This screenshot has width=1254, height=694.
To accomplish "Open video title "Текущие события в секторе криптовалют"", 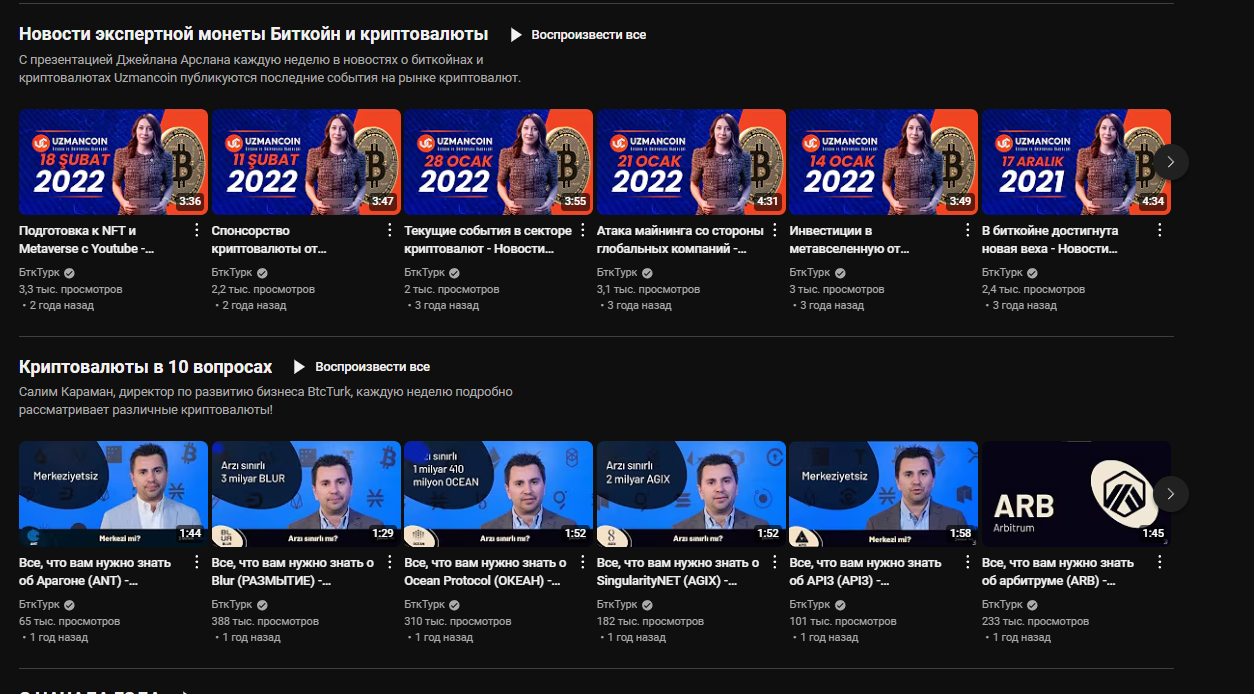I will pos(488,239).
